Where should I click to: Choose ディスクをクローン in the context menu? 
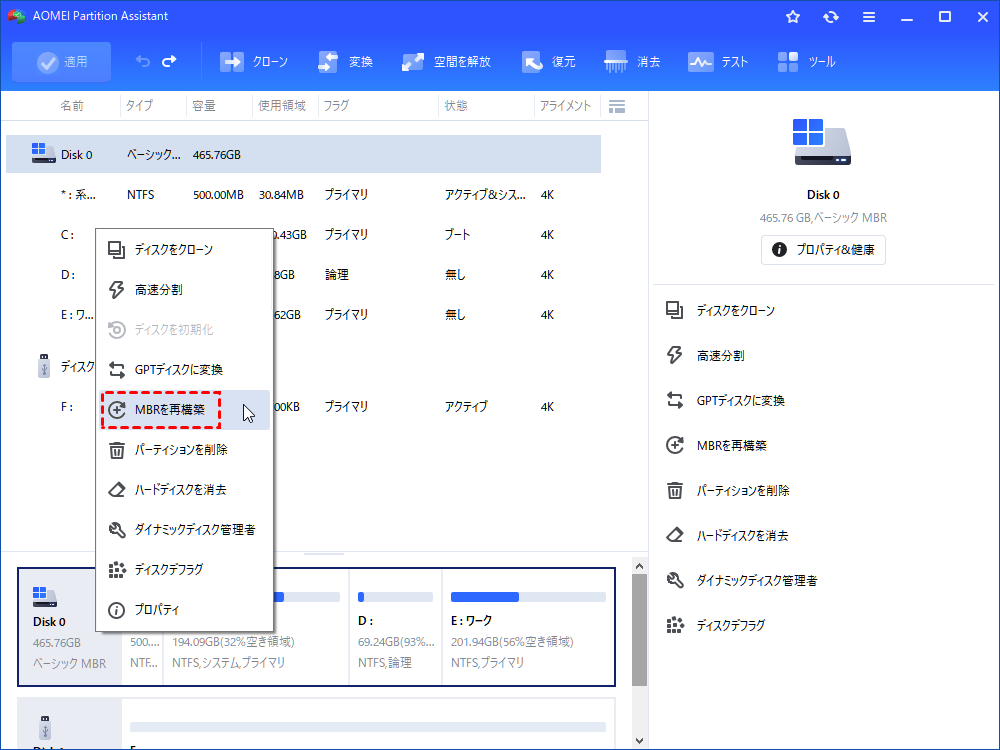point(184,250)
